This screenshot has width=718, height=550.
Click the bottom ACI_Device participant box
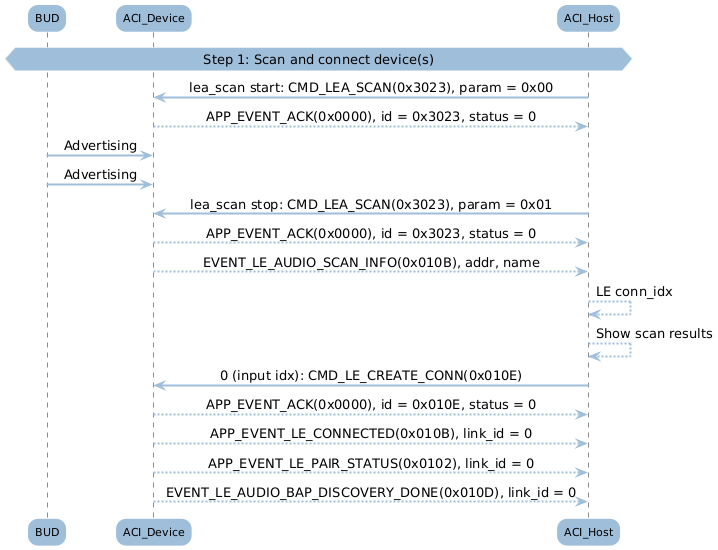coord(153,532)
